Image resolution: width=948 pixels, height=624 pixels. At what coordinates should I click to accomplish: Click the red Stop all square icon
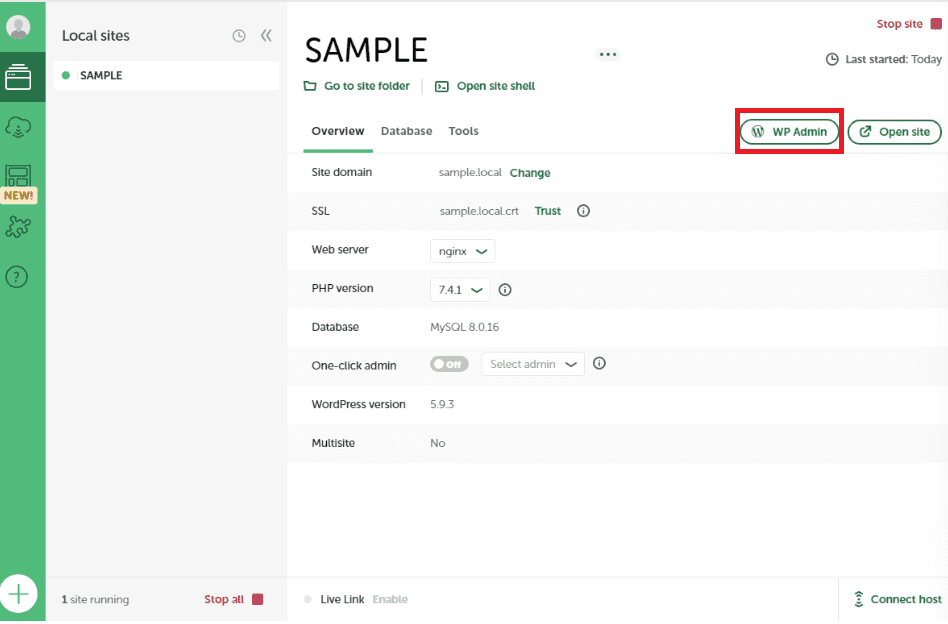[258, 599]
